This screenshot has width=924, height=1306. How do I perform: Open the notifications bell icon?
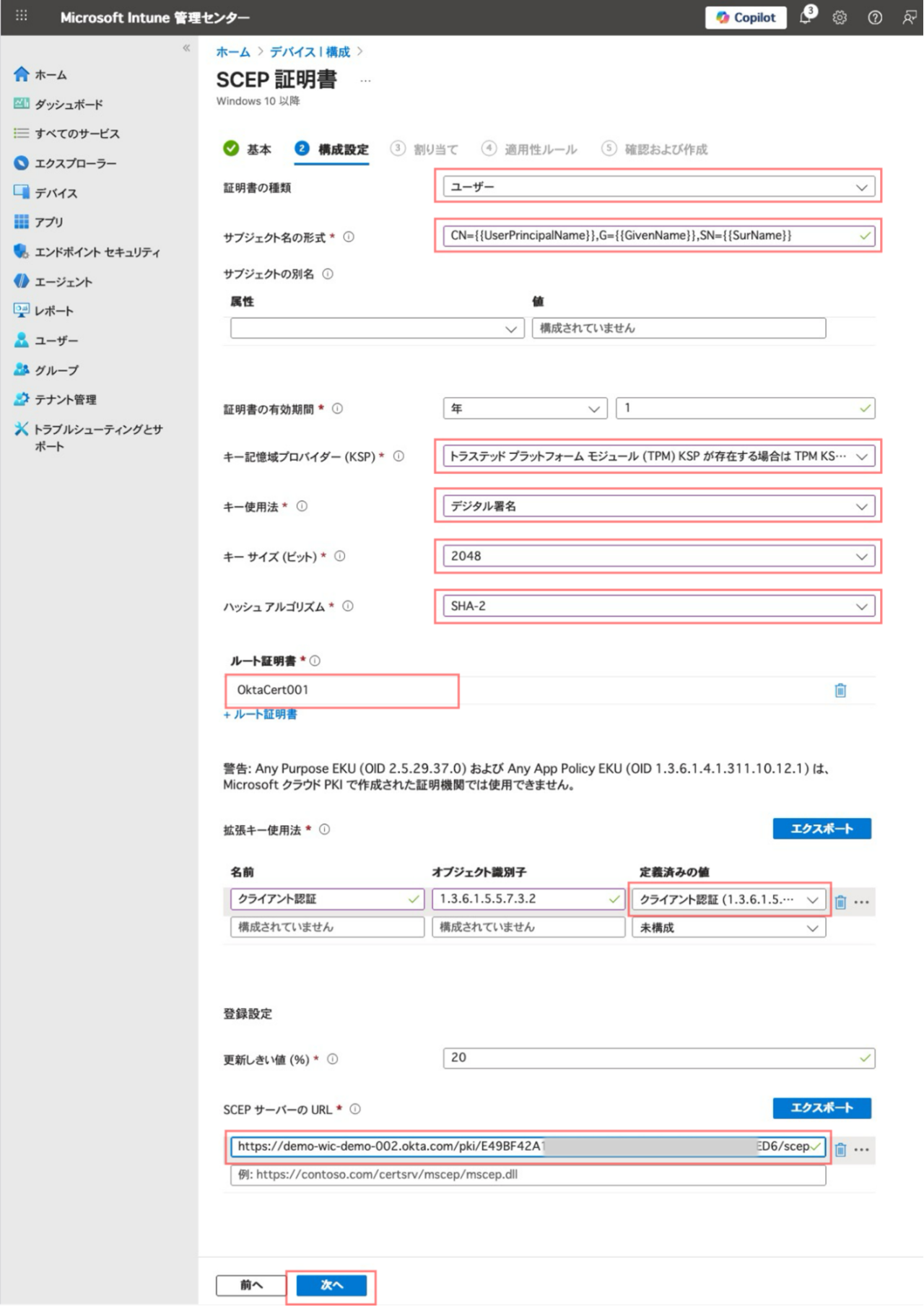[806, 17]
